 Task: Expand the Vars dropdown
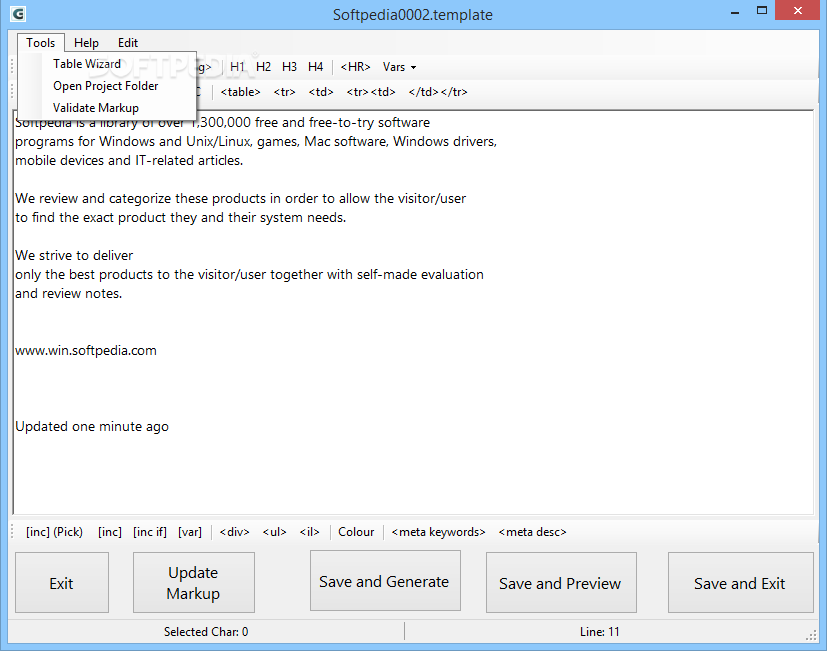[x=399, y=67]
